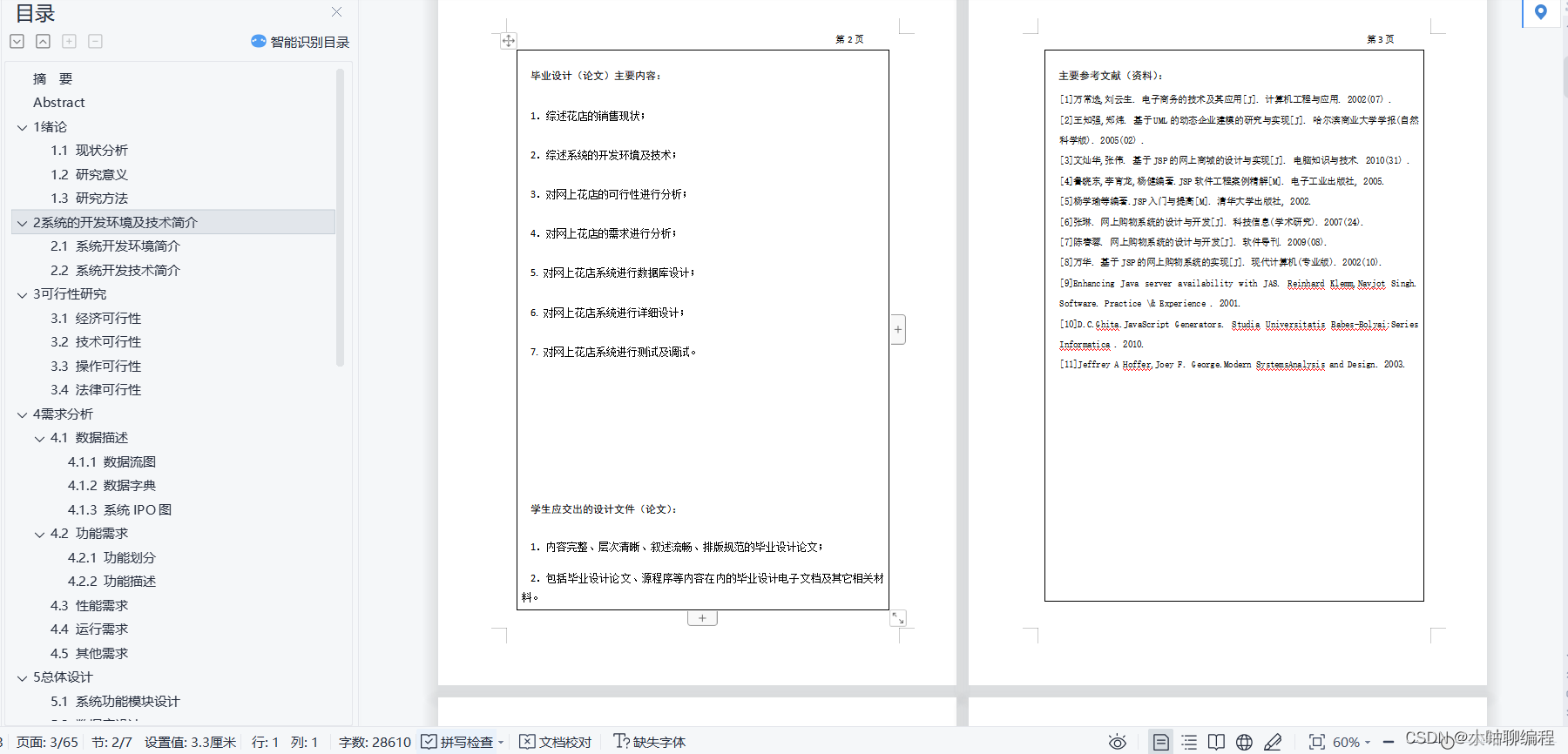The image size is (1568, 754).
Task: Switch to web layout globe icon
Action: (x=1245, y=742)
